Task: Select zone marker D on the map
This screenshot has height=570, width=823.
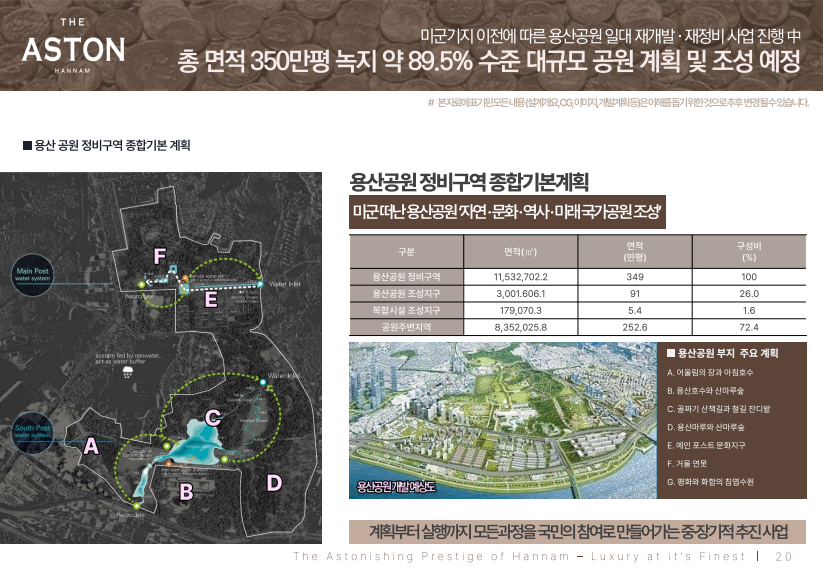Action: pyautogui.click(x=274, y=483)
